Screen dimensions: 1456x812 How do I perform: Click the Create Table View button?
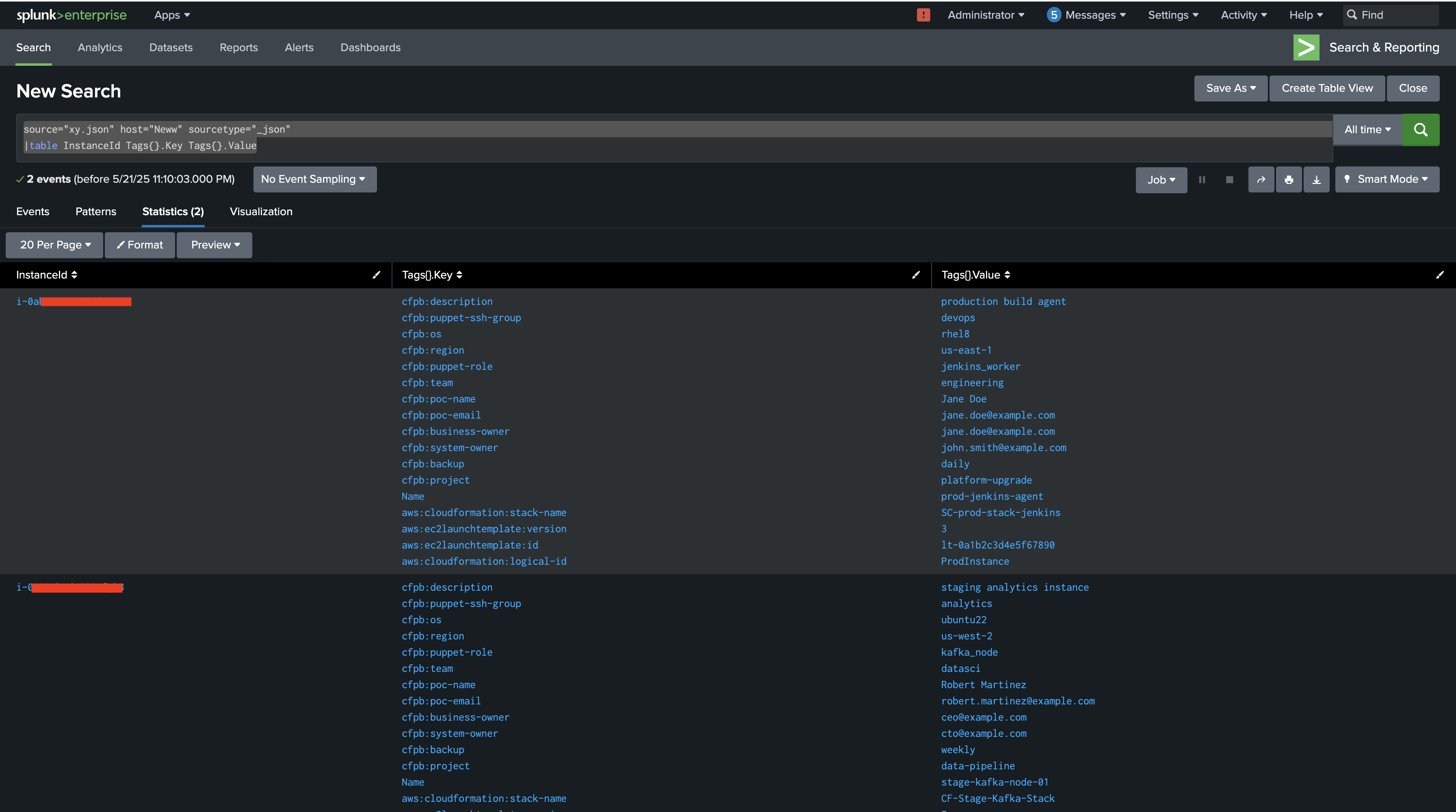coord(1326,88)
